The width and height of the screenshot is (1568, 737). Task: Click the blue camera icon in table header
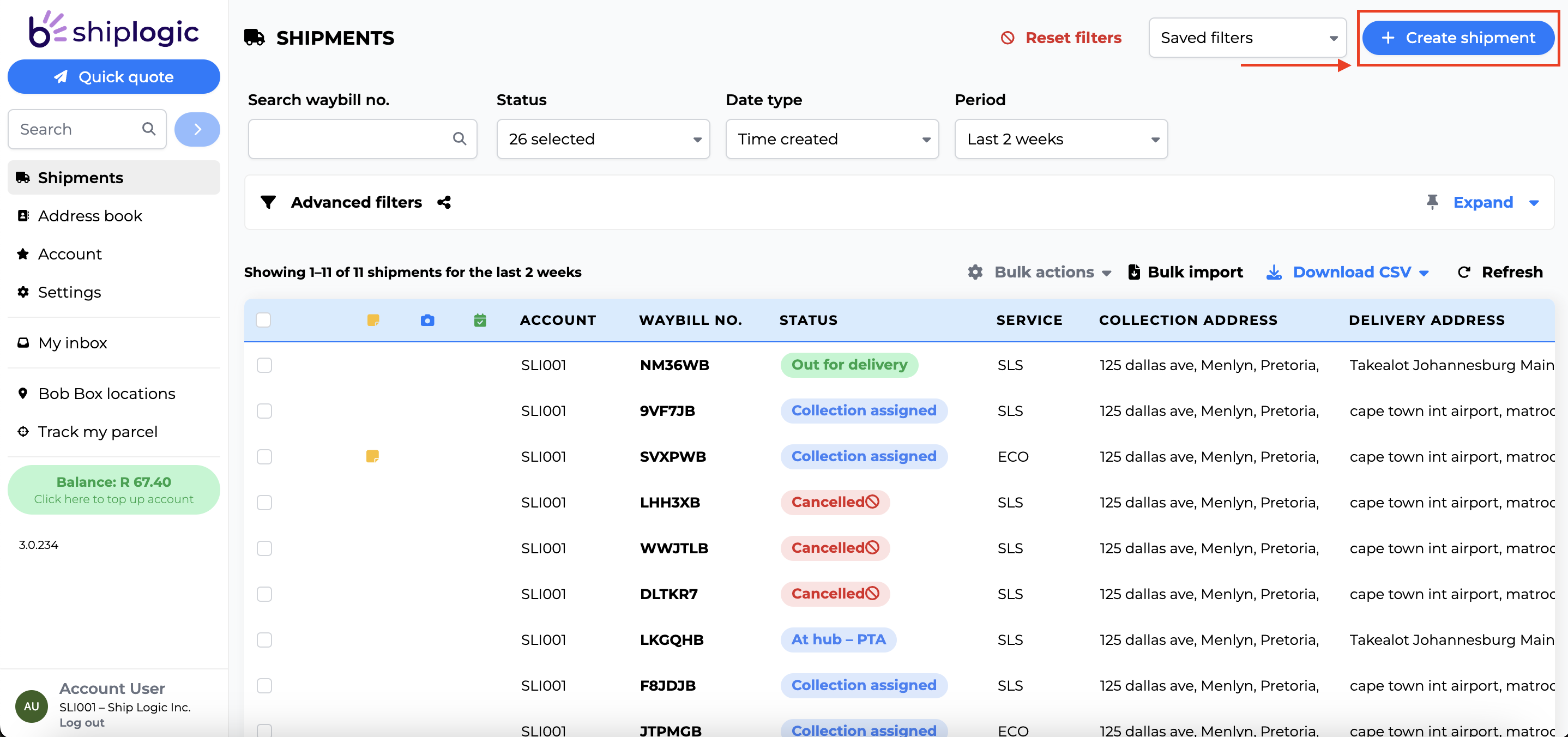click(x=427, y=320)
